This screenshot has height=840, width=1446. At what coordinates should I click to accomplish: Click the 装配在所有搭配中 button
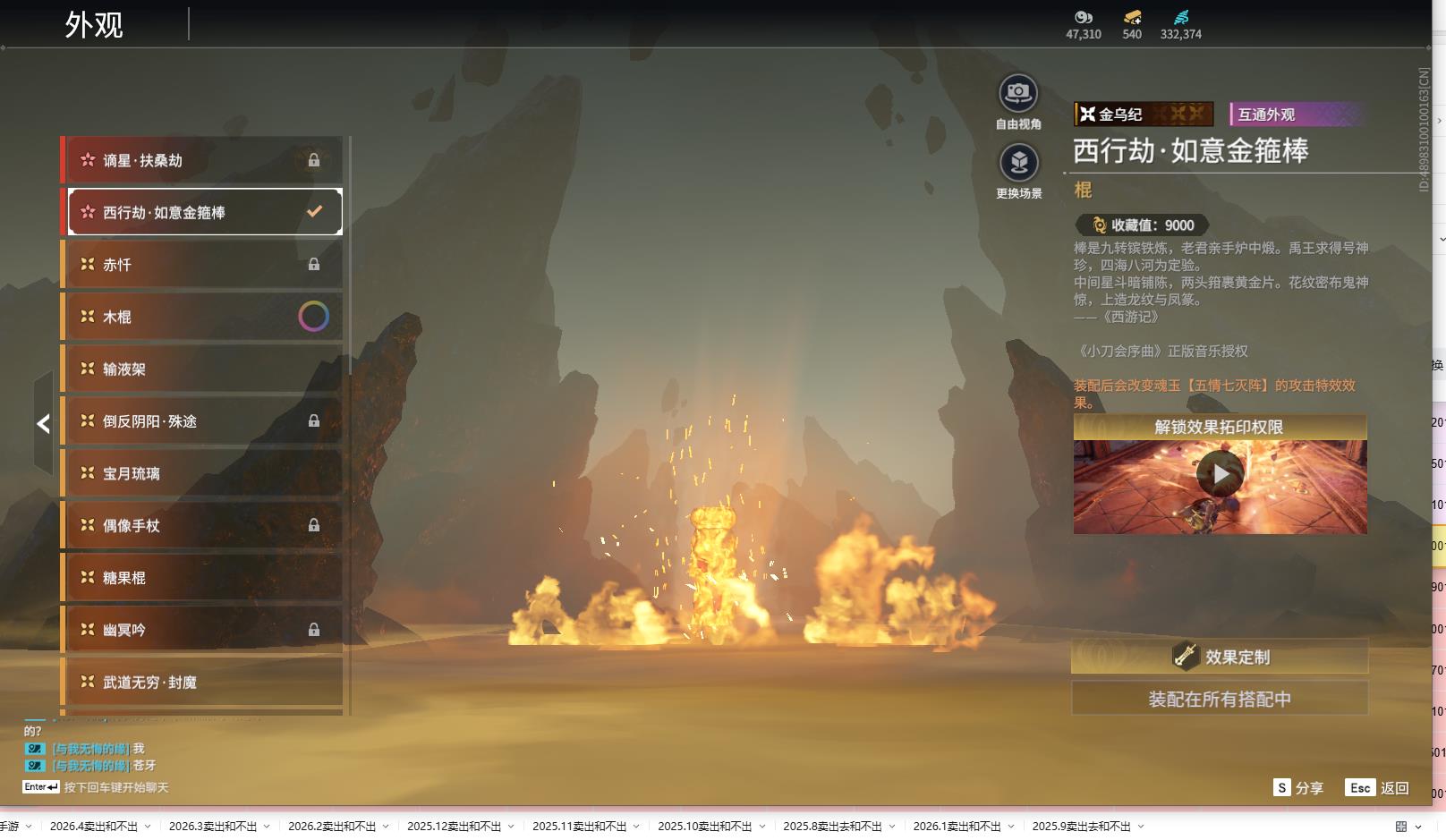tap(1219, 699)
